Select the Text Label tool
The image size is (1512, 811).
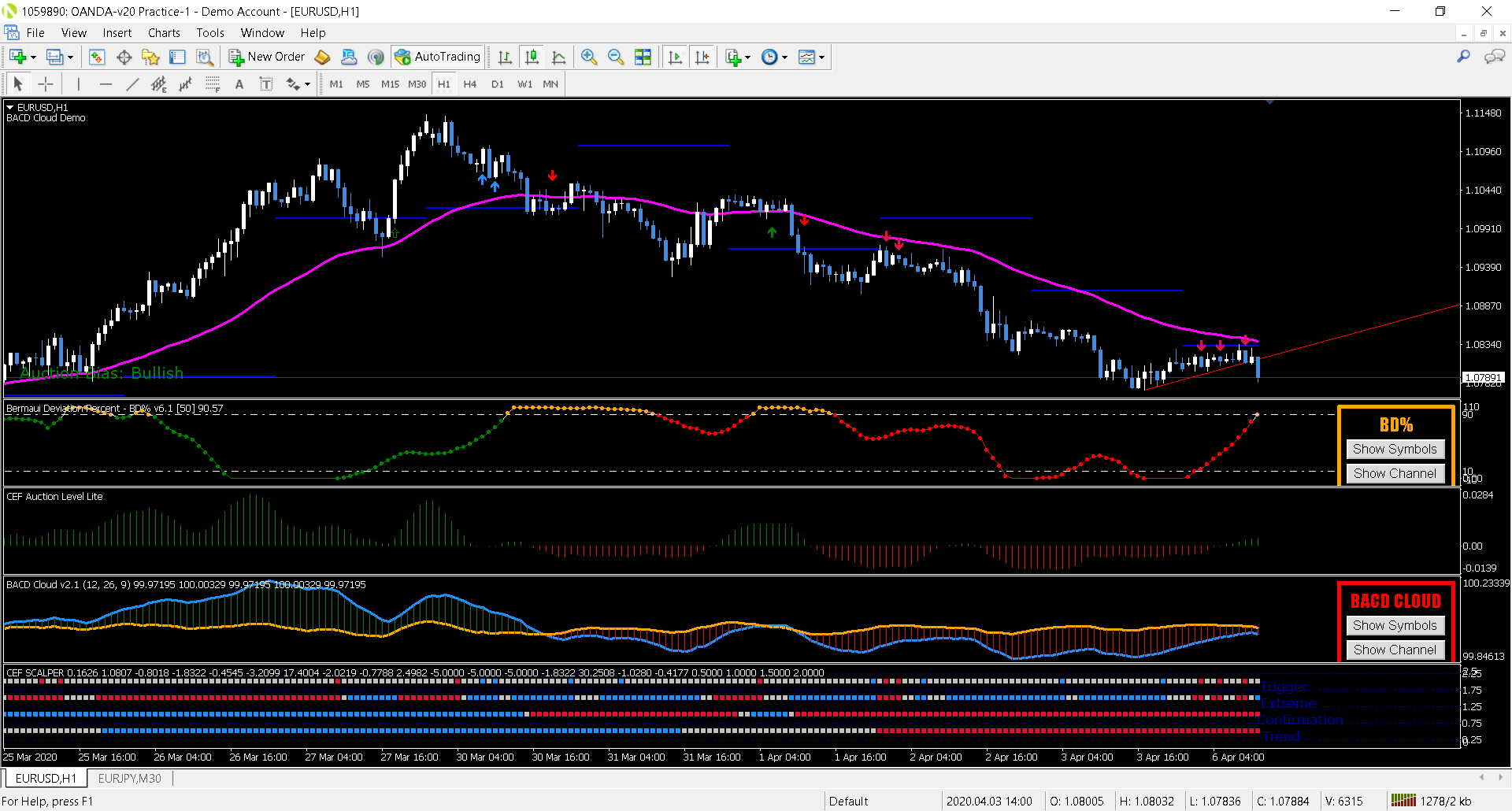coord(266,83)
